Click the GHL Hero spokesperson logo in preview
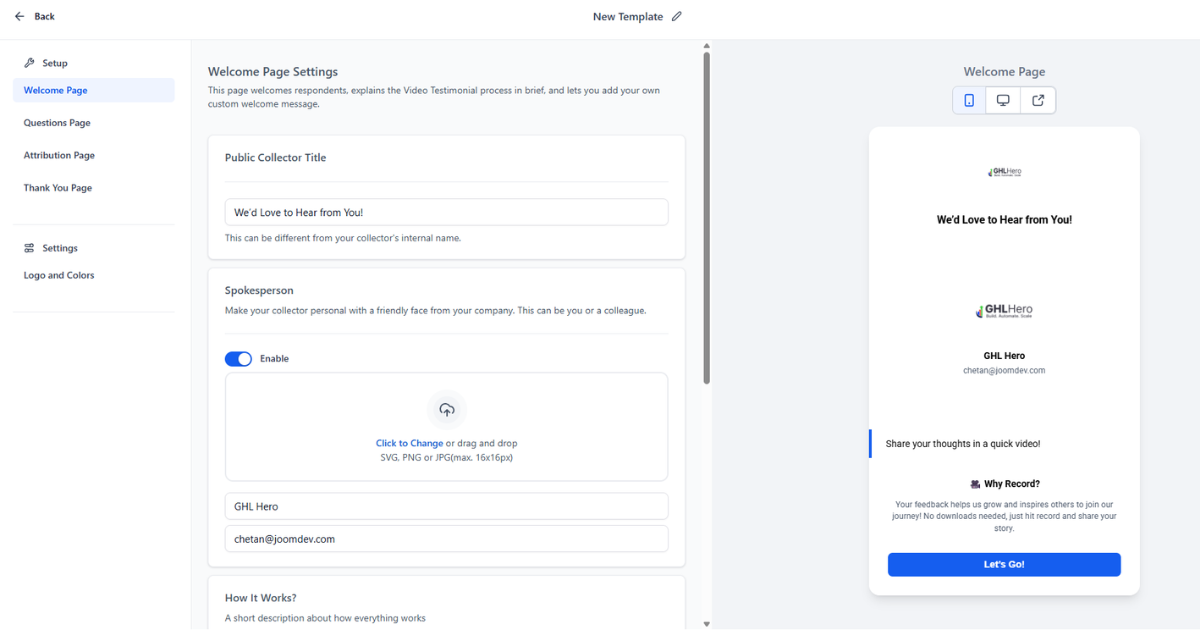1200x630 pixels. [1004, 310]
